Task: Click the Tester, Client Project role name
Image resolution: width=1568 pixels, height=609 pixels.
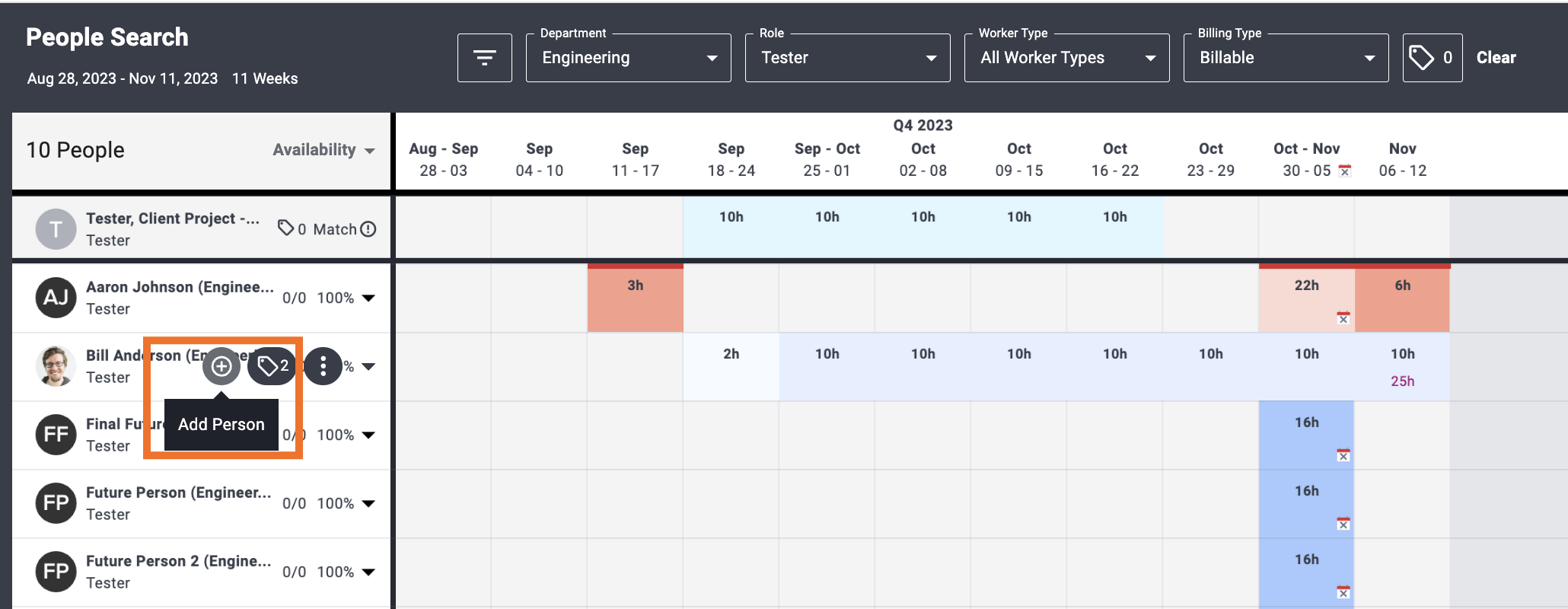Action: 173,218
